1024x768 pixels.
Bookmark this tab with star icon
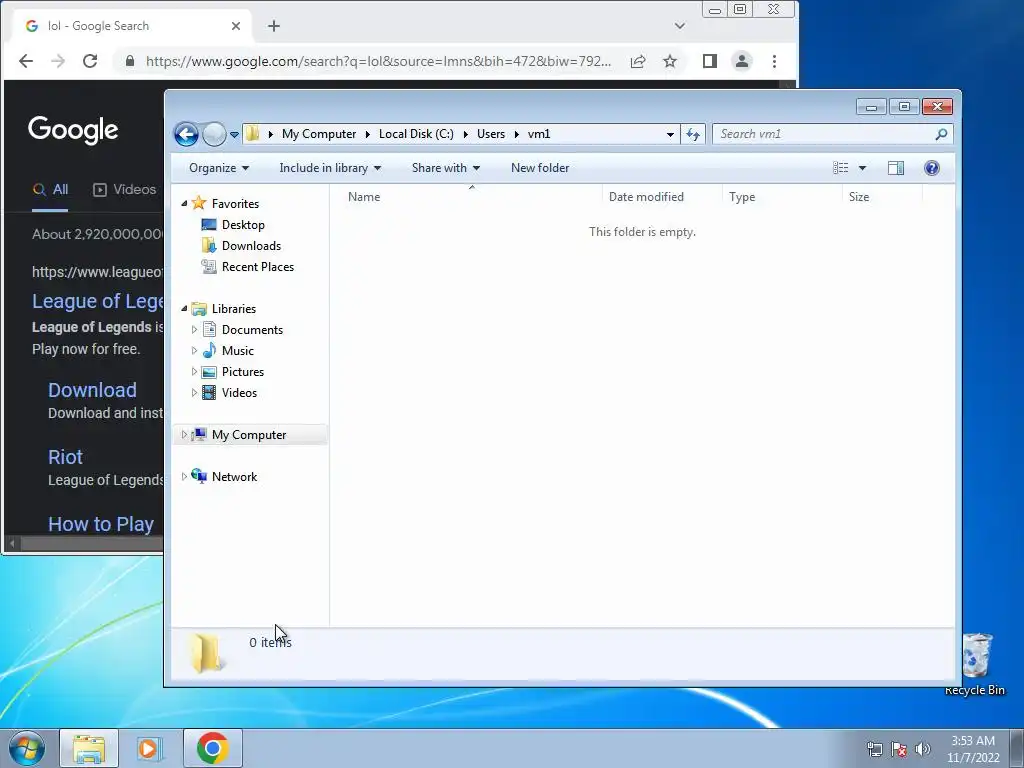(670, 61)
